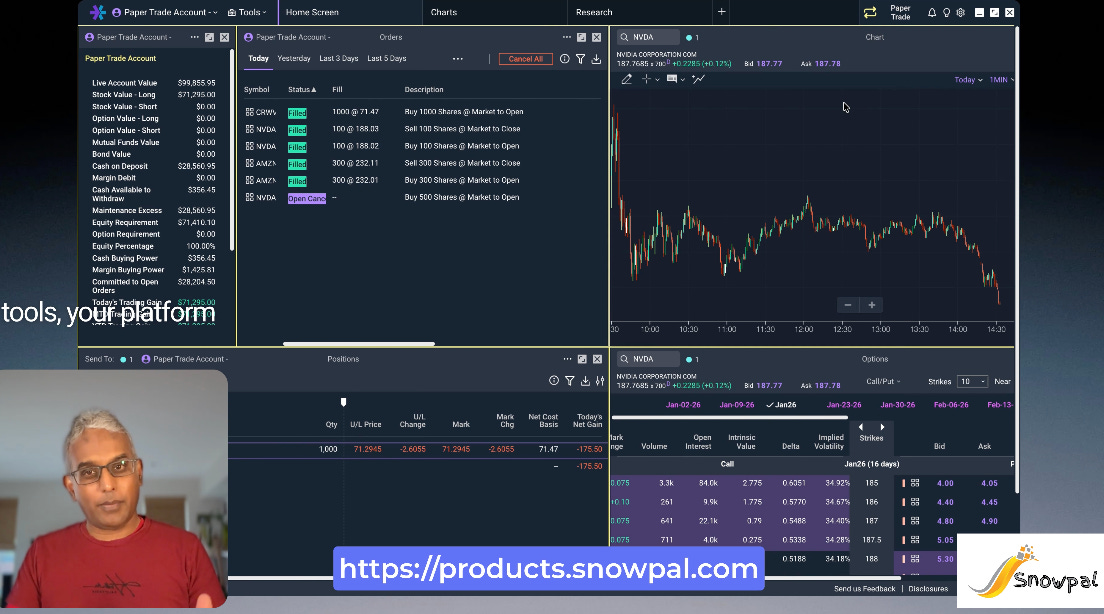The image size is (1104, 614).
Task: Click the Cancel All button
Action: [x=525, y=59]
